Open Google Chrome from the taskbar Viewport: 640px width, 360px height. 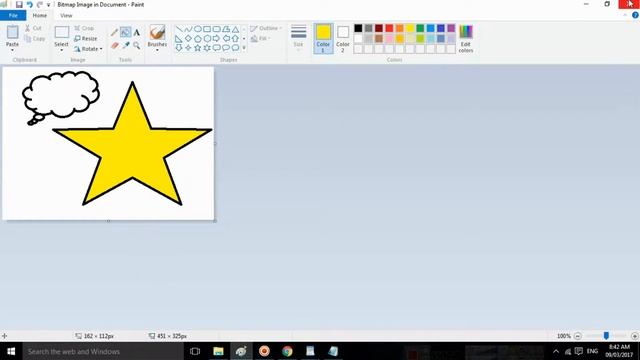(x=287, y=351)
